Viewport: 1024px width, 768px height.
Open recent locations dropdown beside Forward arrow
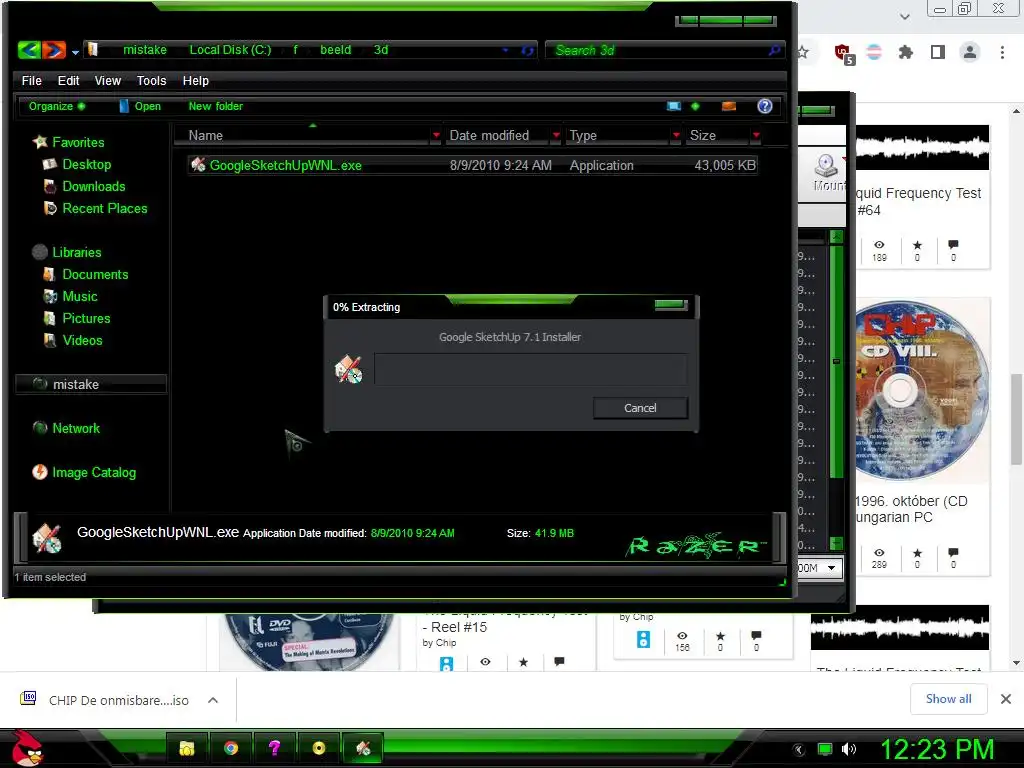coord(75,52)
